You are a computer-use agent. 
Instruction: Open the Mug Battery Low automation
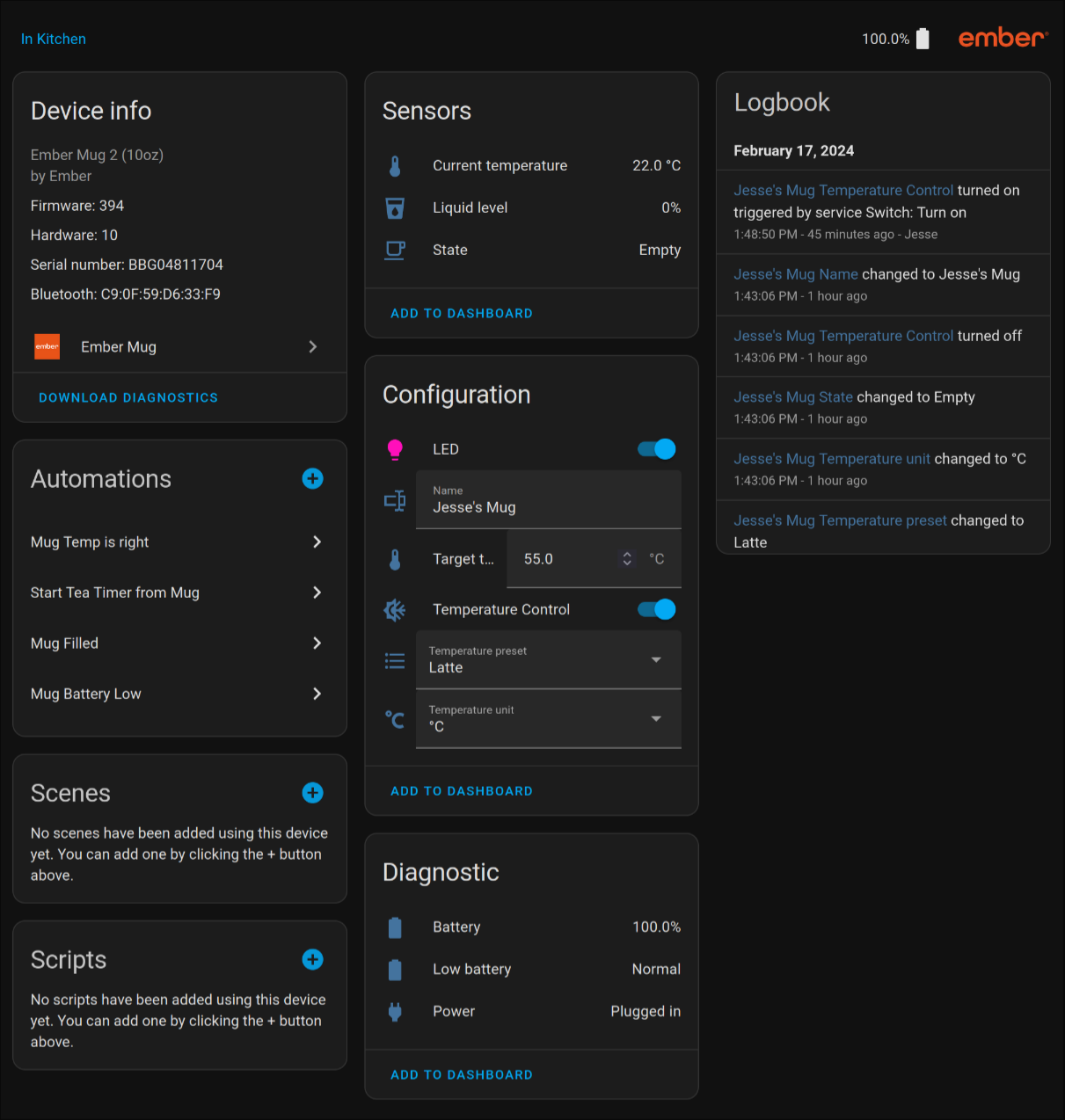179,694
